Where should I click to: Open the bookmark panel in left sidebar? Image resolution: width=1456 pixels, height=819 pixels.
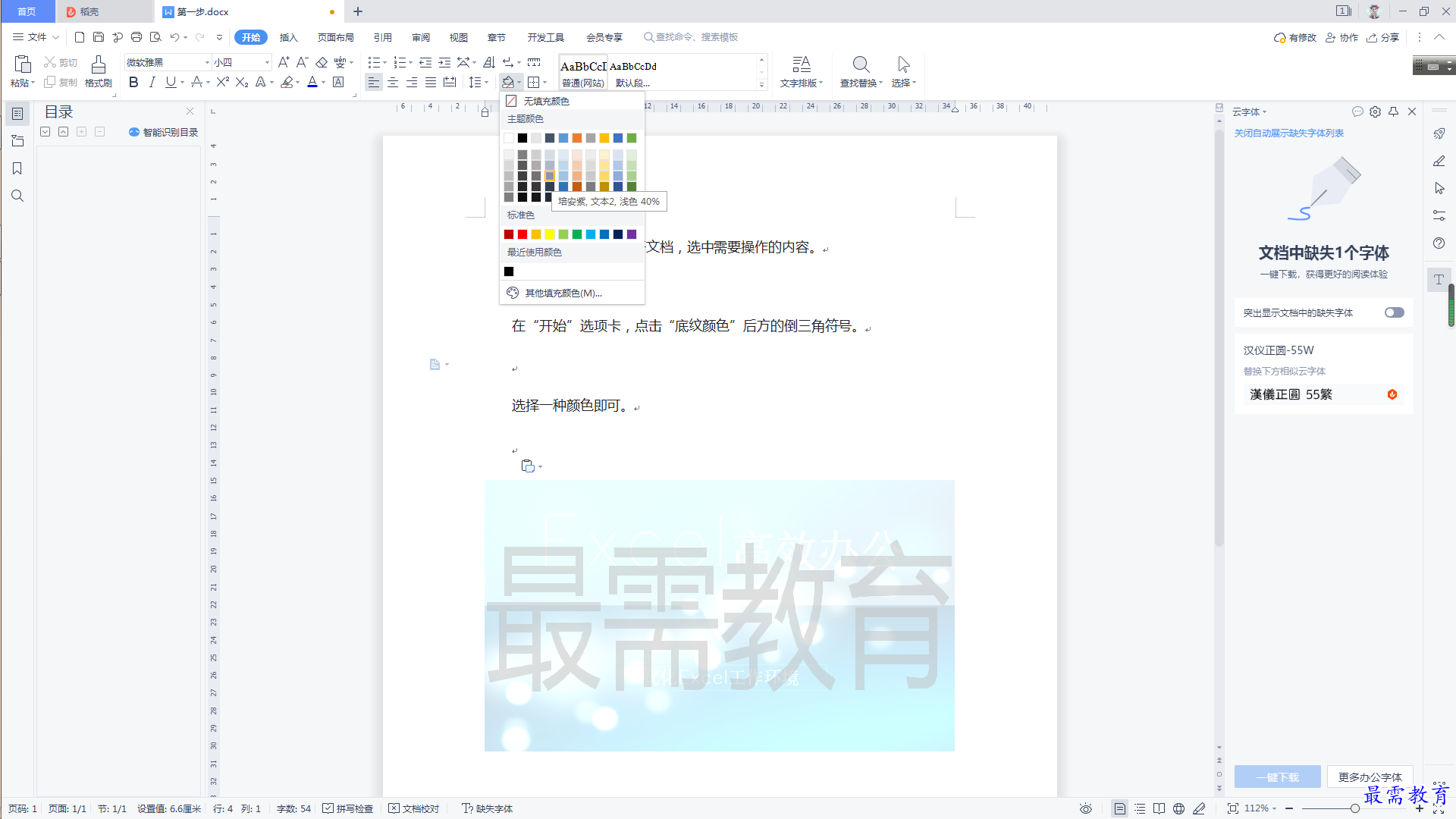click(17, 168)
